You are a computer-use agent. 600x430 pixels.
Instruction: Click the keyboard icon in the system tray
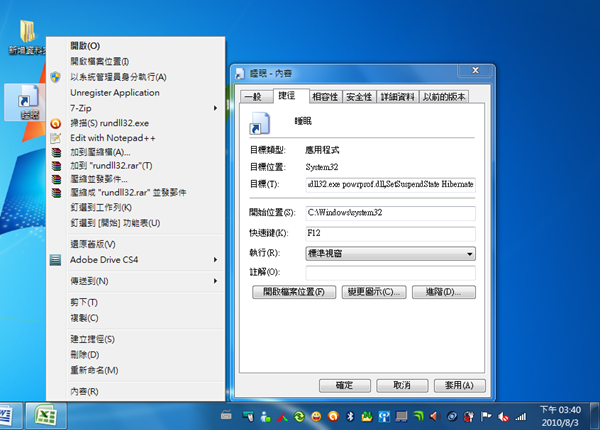pos(226,415)
